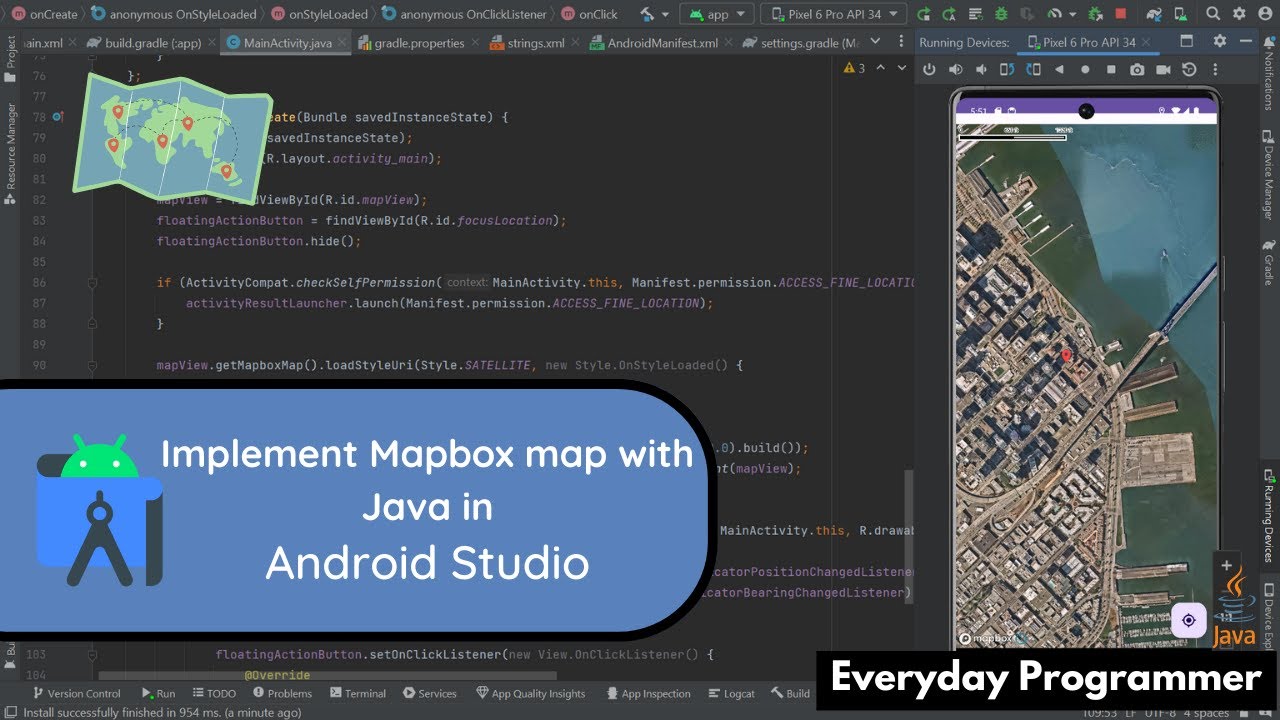1280x720 pixels.
Task: Click the anonymous OnStyleLoaded breadcrumb
Action: pyautogui.click(x=172, y=14)
